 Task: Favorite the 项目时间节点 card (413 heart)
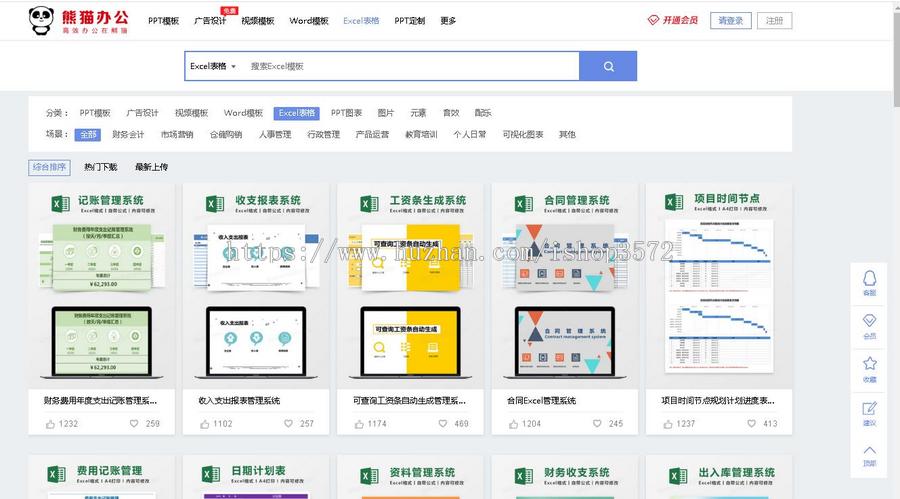[751, 423]
